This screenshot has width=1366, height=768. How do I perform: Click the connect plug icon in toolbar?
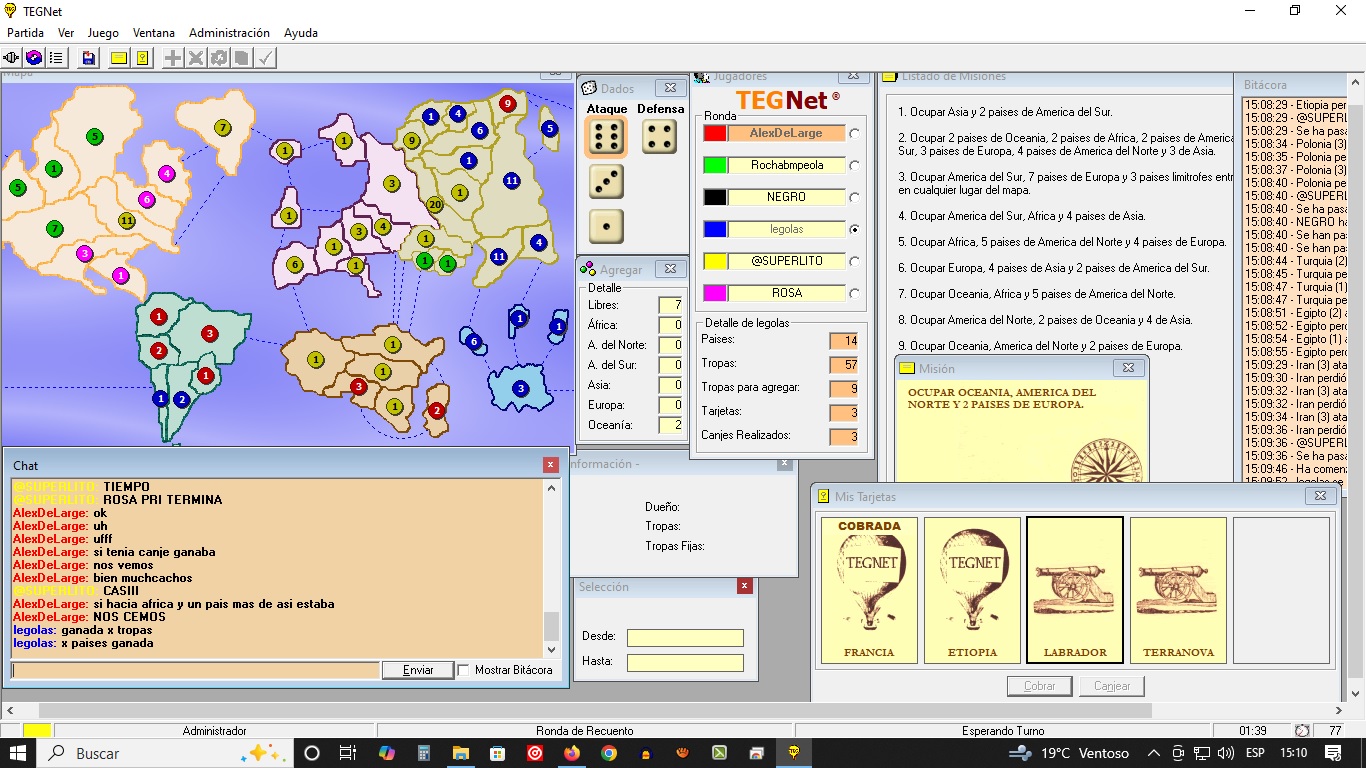point(13,58)
